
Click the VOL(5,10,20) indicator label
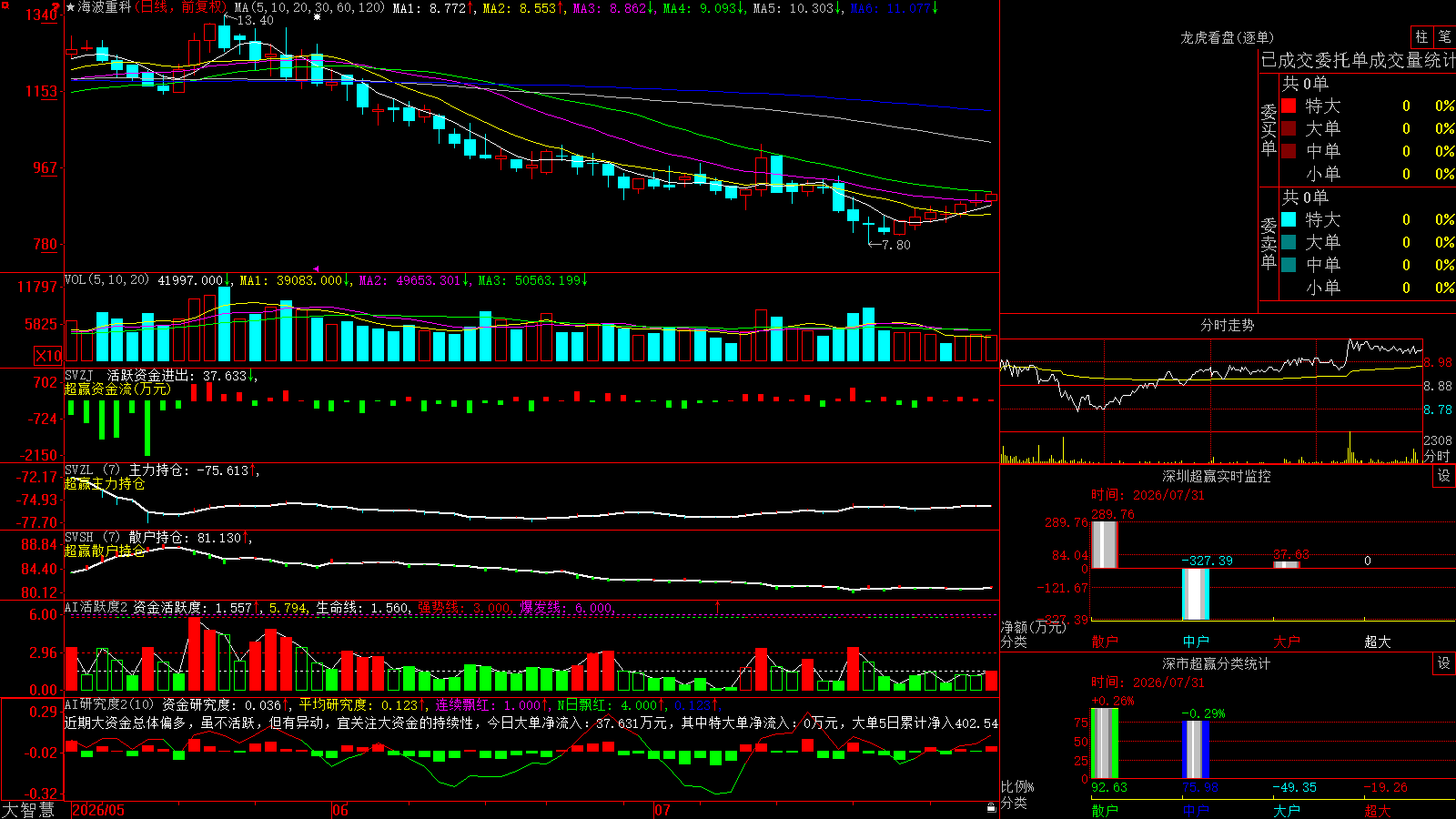pyautogui.click(x=107, y=280)
